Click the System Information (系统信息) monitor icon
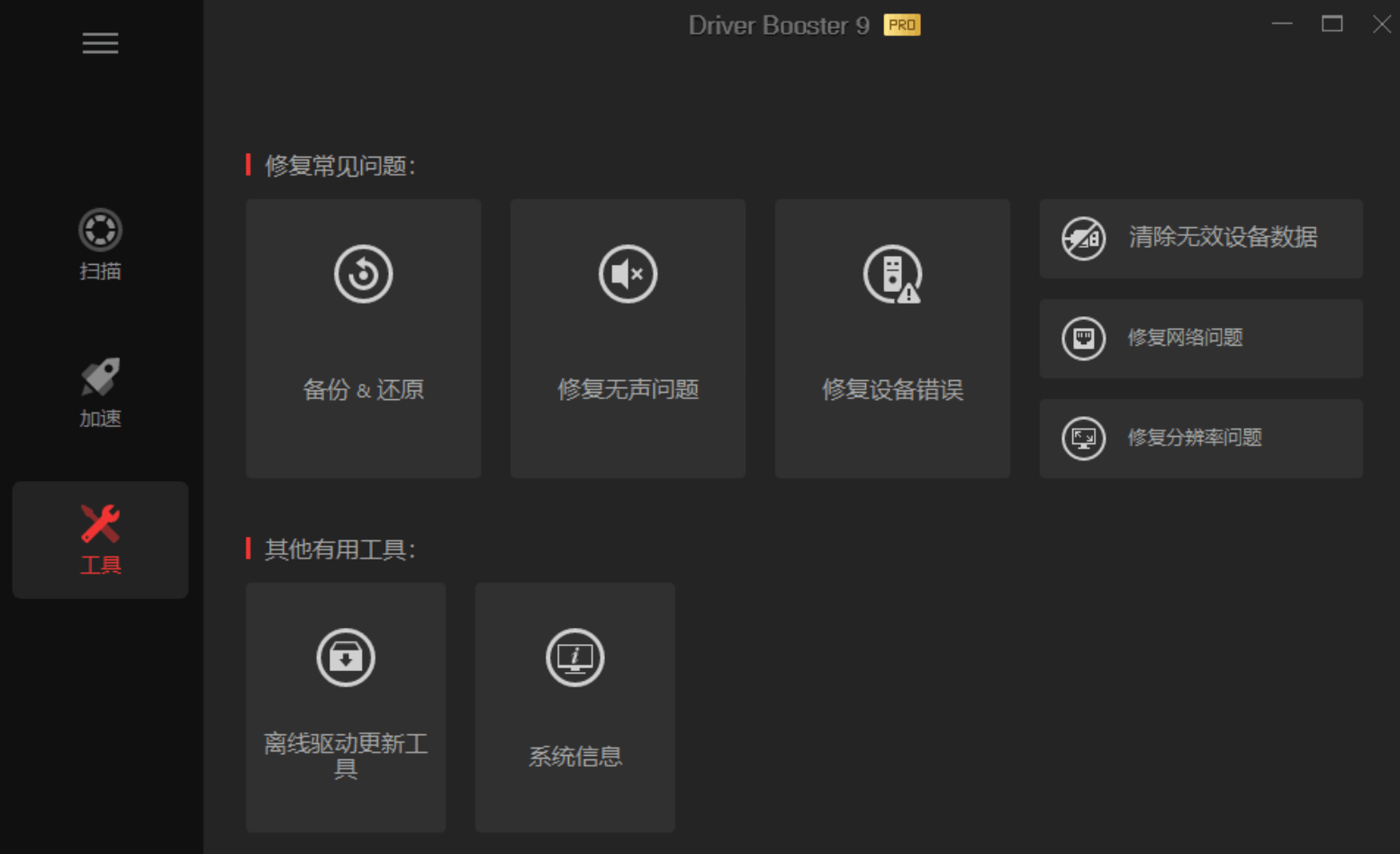Viewport: 1400px width, 854px height. point(574,658)
